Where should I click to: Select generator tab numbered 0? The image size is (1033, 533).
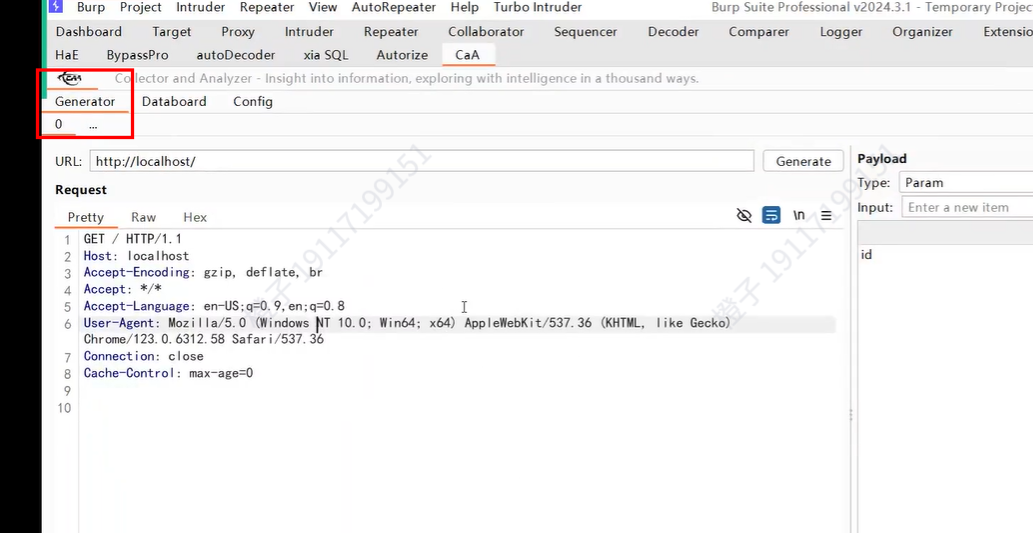tap(59, 124)
